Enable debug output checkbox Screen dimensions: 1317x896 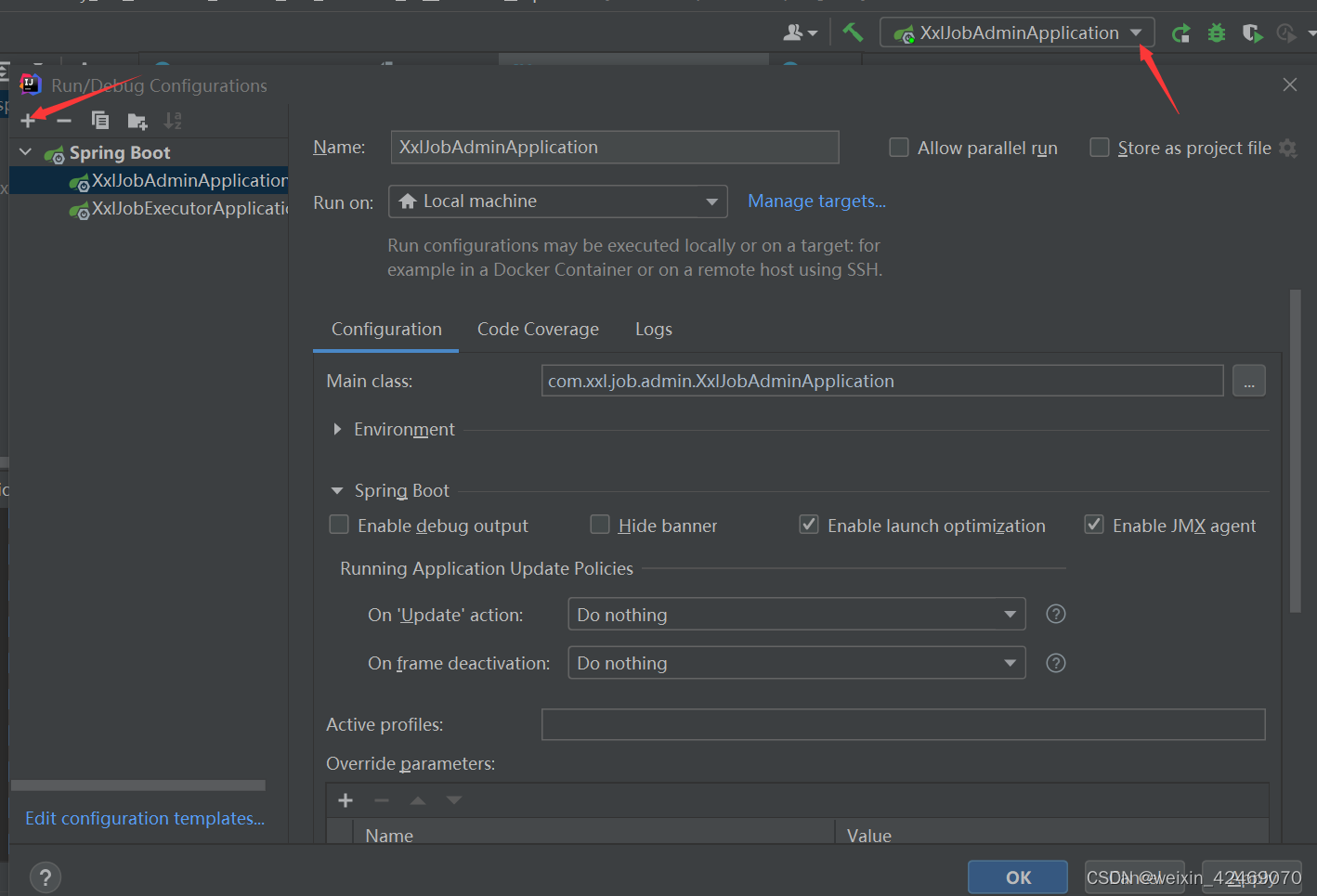point(339,526)
